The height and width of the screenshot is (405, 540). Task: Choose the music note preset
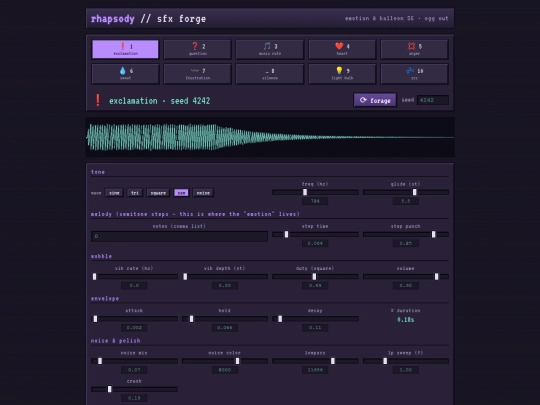[x=270, y=49]
